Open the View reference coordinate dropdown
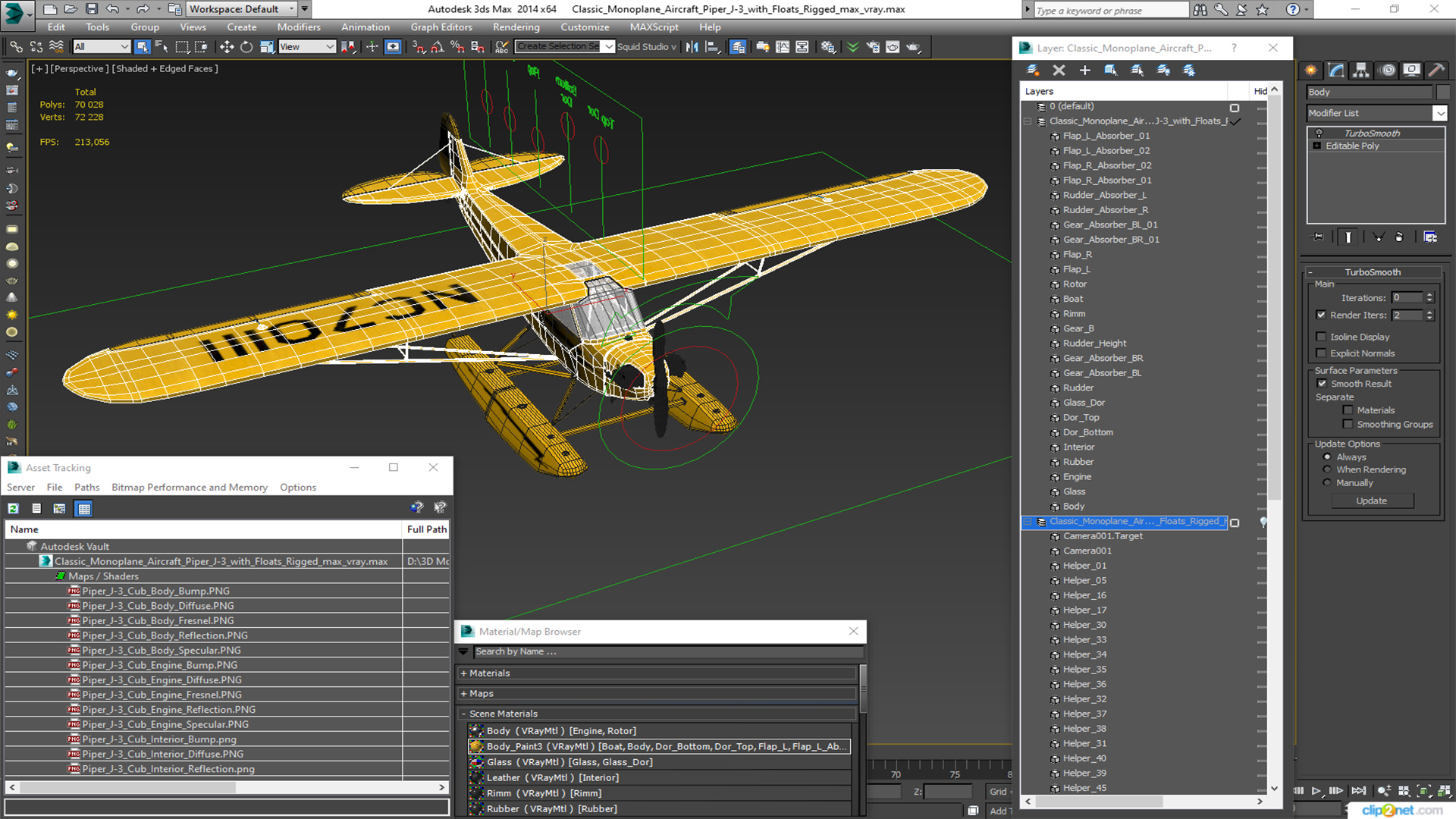1456x819 pixels. click(307, 47)
